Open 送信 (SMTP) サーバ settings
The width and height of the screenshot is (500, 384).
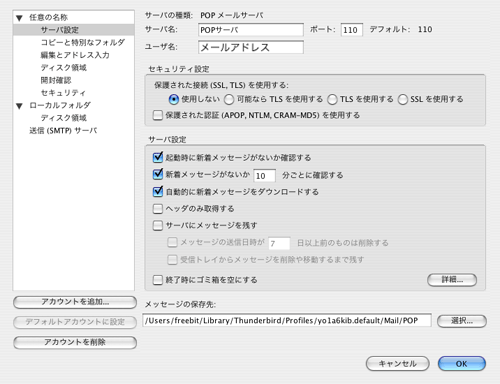pos(63,131)
